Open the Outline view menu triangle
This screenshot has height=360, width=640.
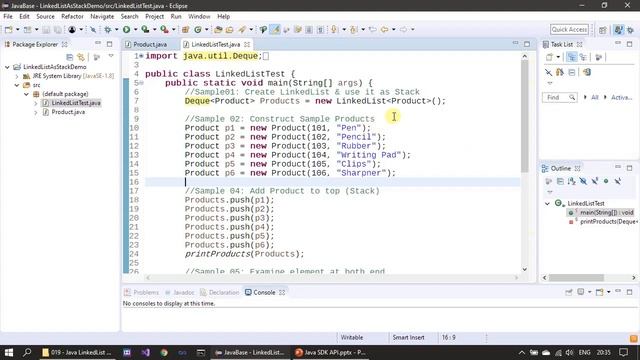(550, 192)
